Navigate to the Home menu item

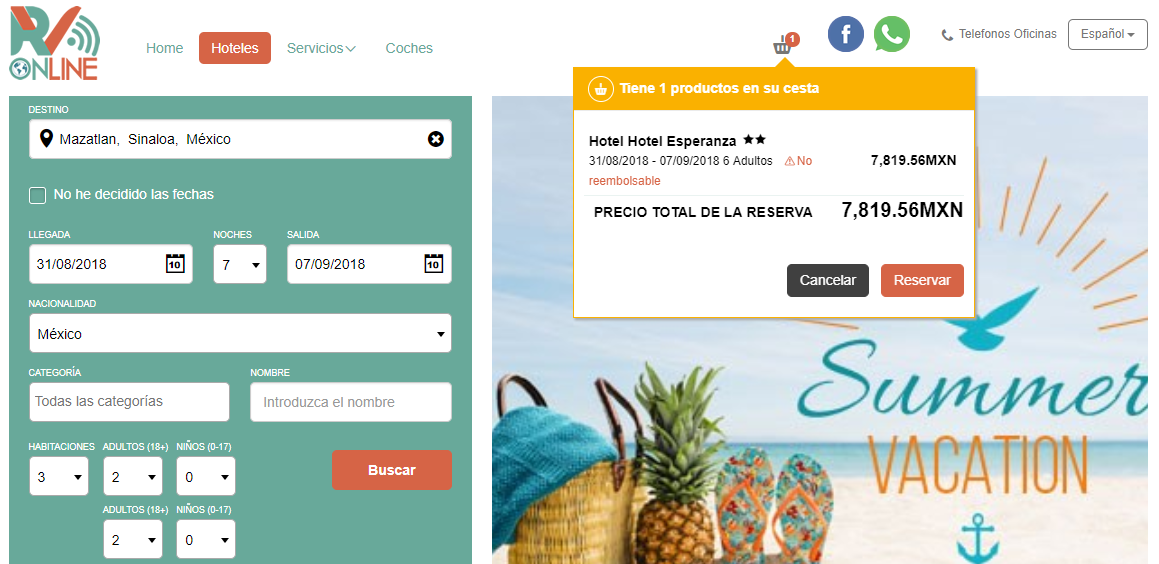[164, 48]
